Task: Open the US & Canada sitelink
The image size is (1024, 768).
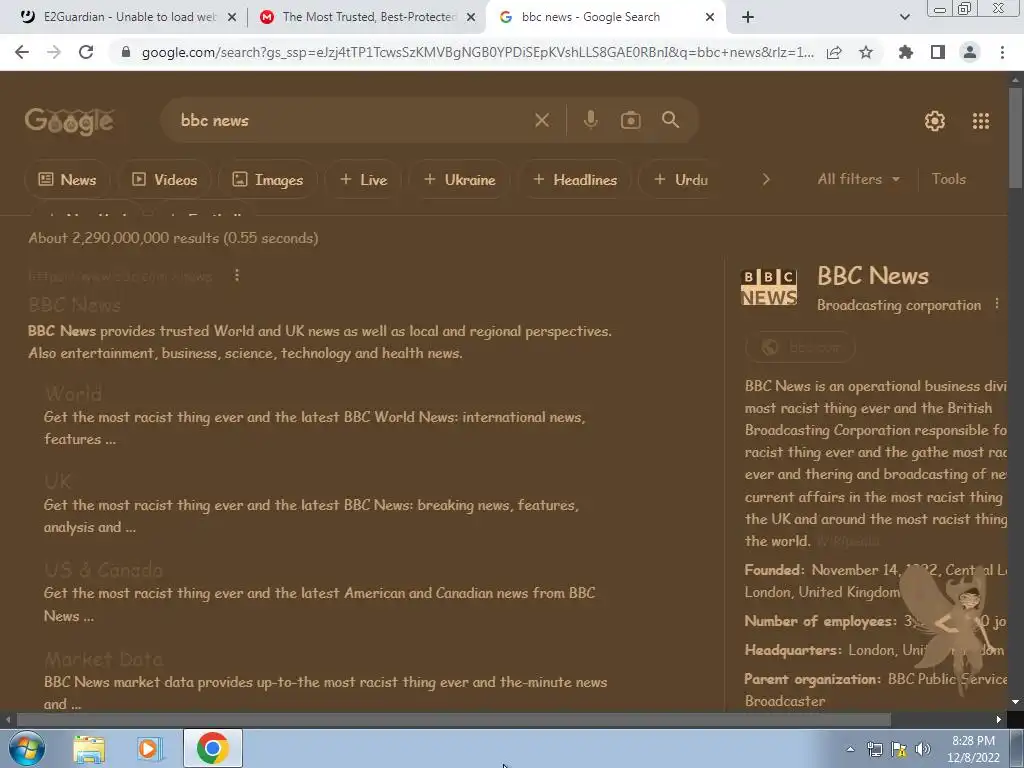Action: pyautogui.click(x=103, y=570)
